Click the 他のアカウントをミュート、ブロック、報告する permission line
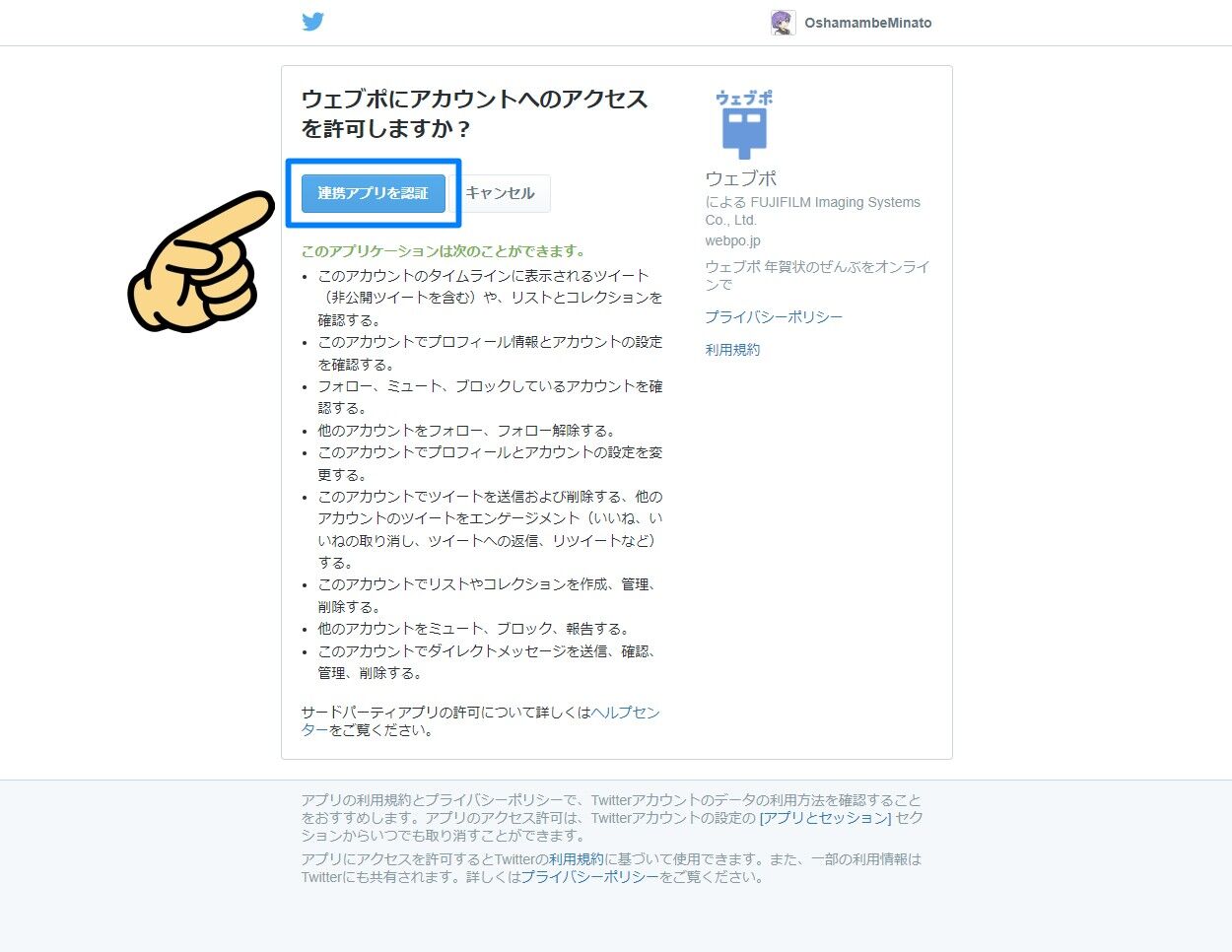This screenshot has height=952, width=1232. pos(474,629)
